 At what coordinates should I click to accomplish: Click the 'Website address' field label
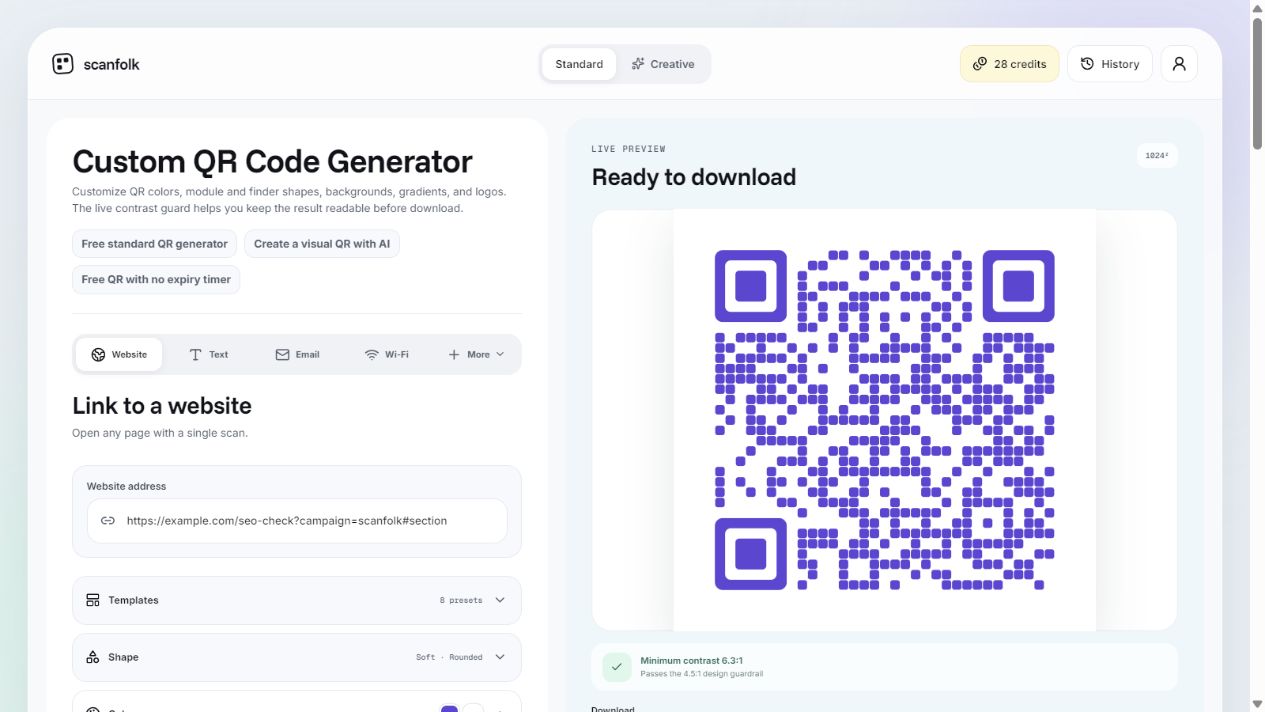coord(126,486)
